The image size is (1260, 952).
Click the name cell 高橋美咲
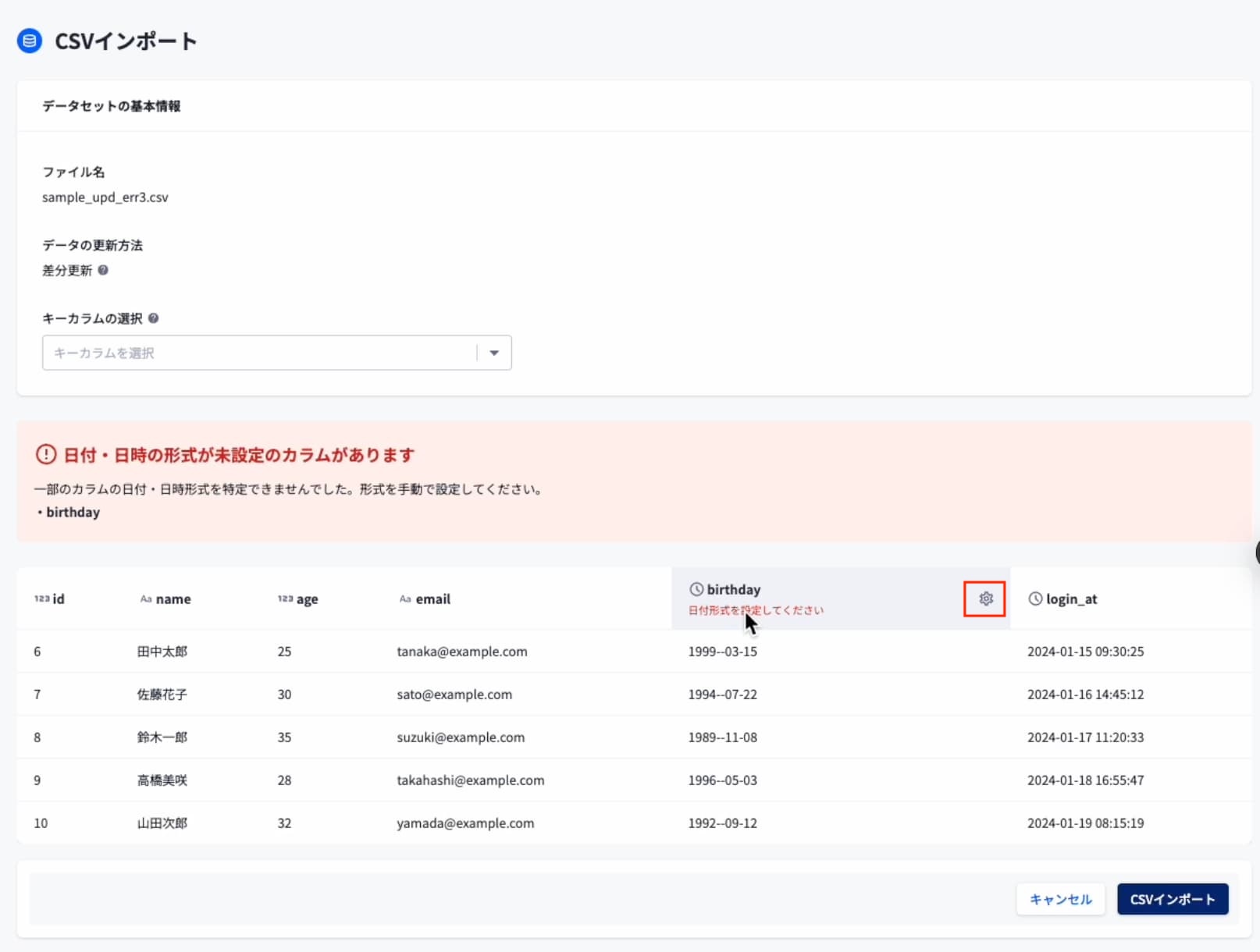[162, 780]
